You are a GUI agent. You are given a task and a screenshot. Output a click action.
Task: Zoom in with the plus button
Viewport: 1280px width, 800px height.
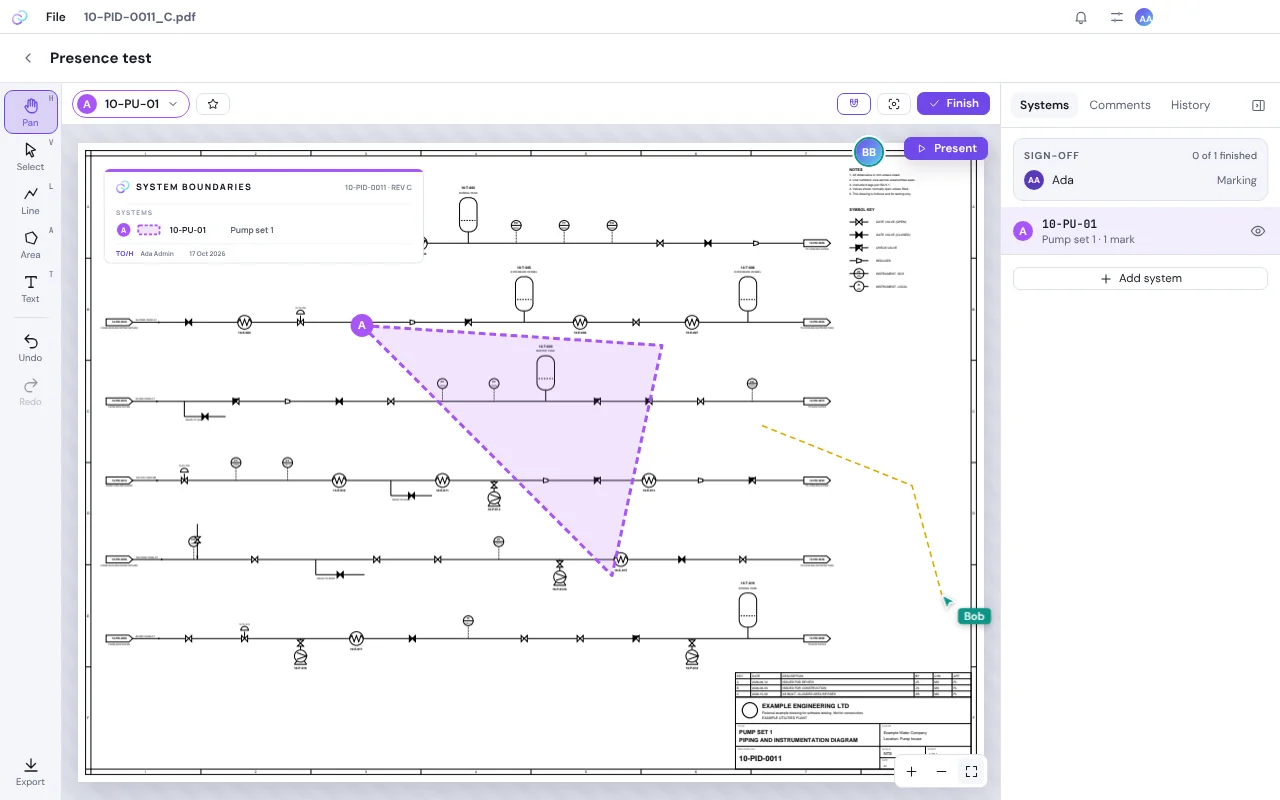pos(911,772)
